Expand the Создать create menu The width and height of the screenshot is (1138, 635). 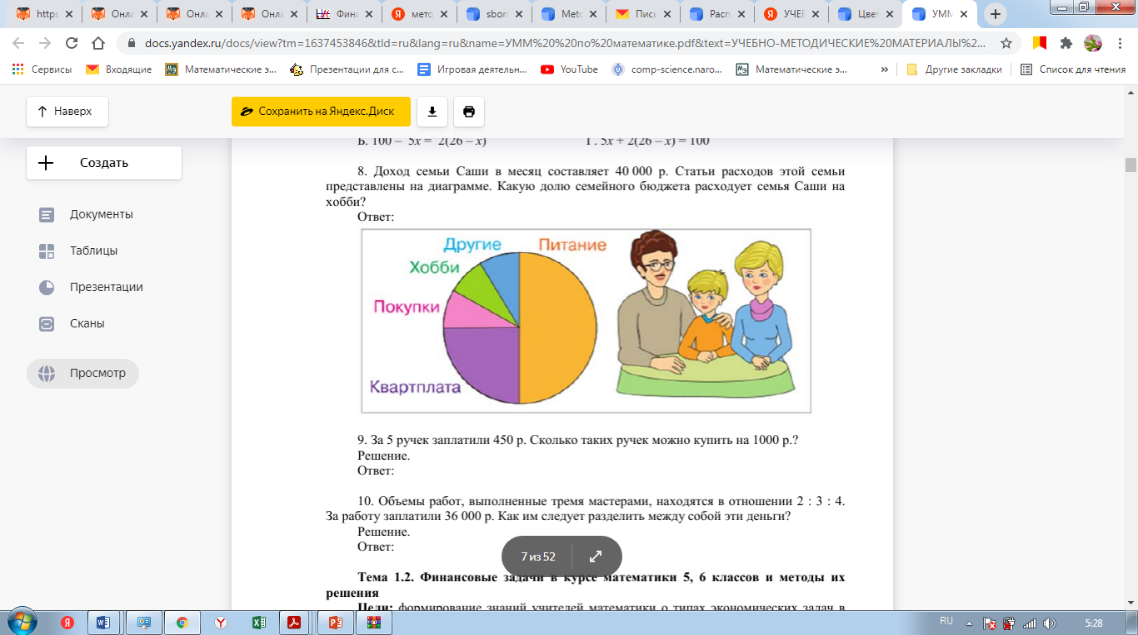(104, 163)
